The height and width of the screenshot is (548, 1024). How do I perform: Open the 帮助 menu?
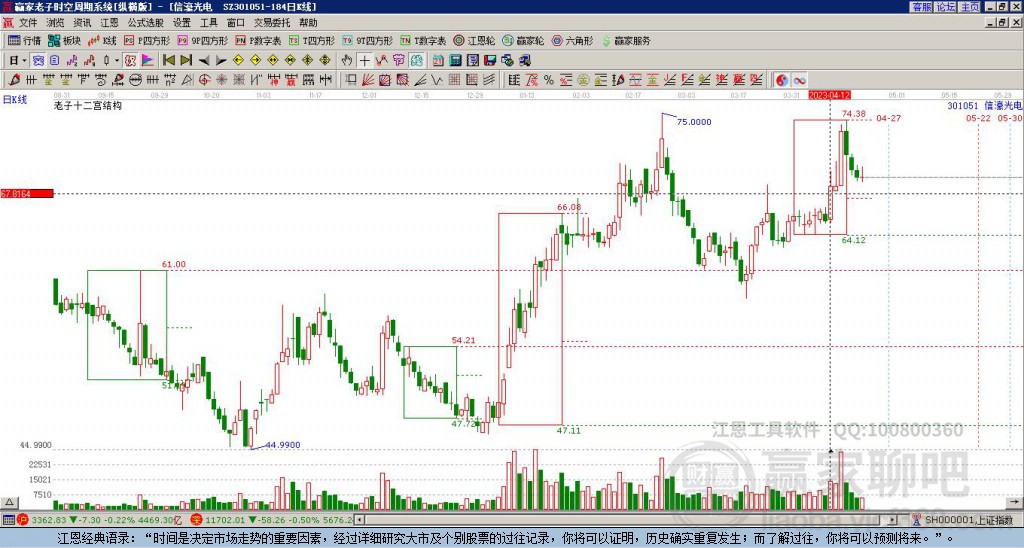(308, 23)
